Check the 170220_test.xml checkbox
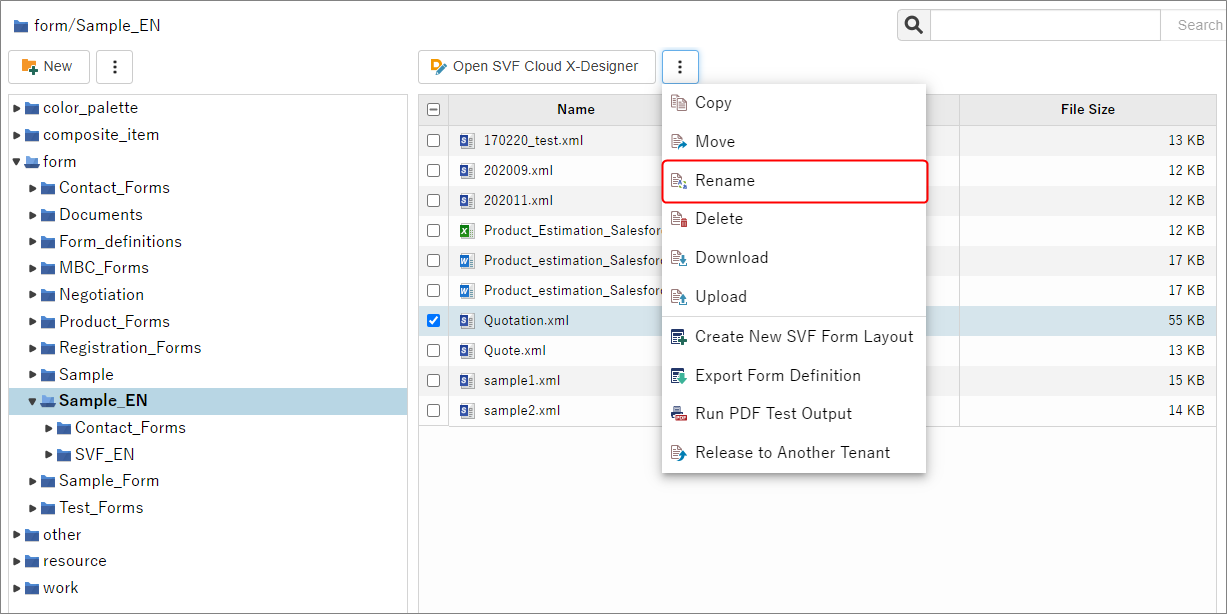The image size is (1227, 614). point(433,141)
